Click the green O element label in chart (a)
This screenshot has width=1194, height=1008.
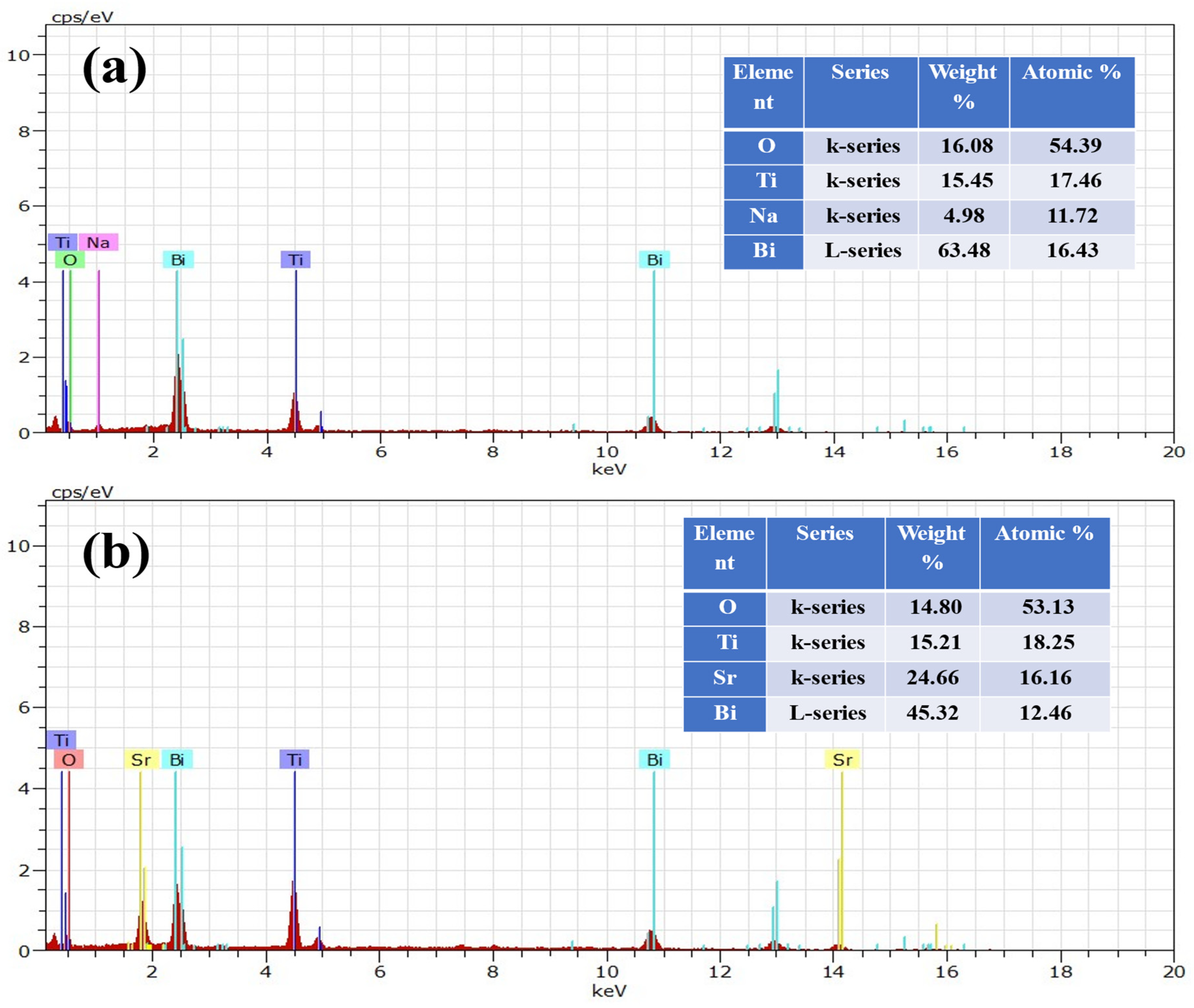pos(70,260)
